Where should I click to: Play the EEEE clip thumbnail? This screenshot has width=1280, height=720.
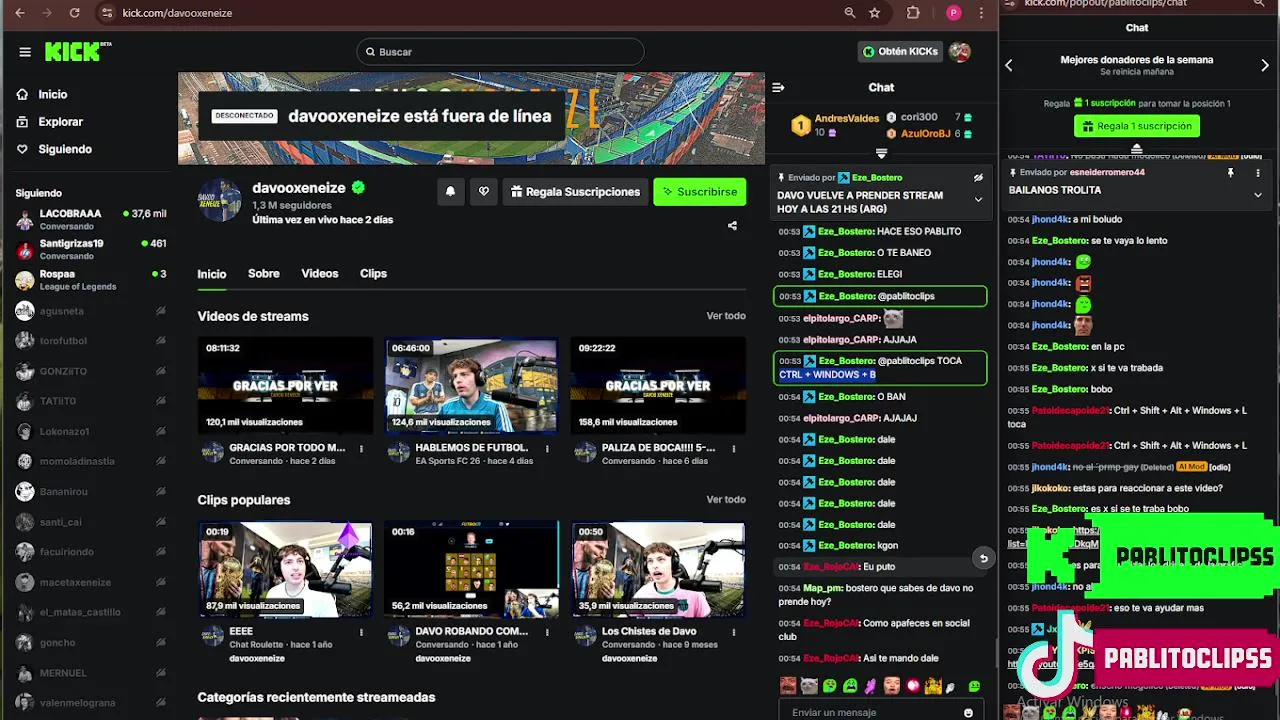[285, 570]
